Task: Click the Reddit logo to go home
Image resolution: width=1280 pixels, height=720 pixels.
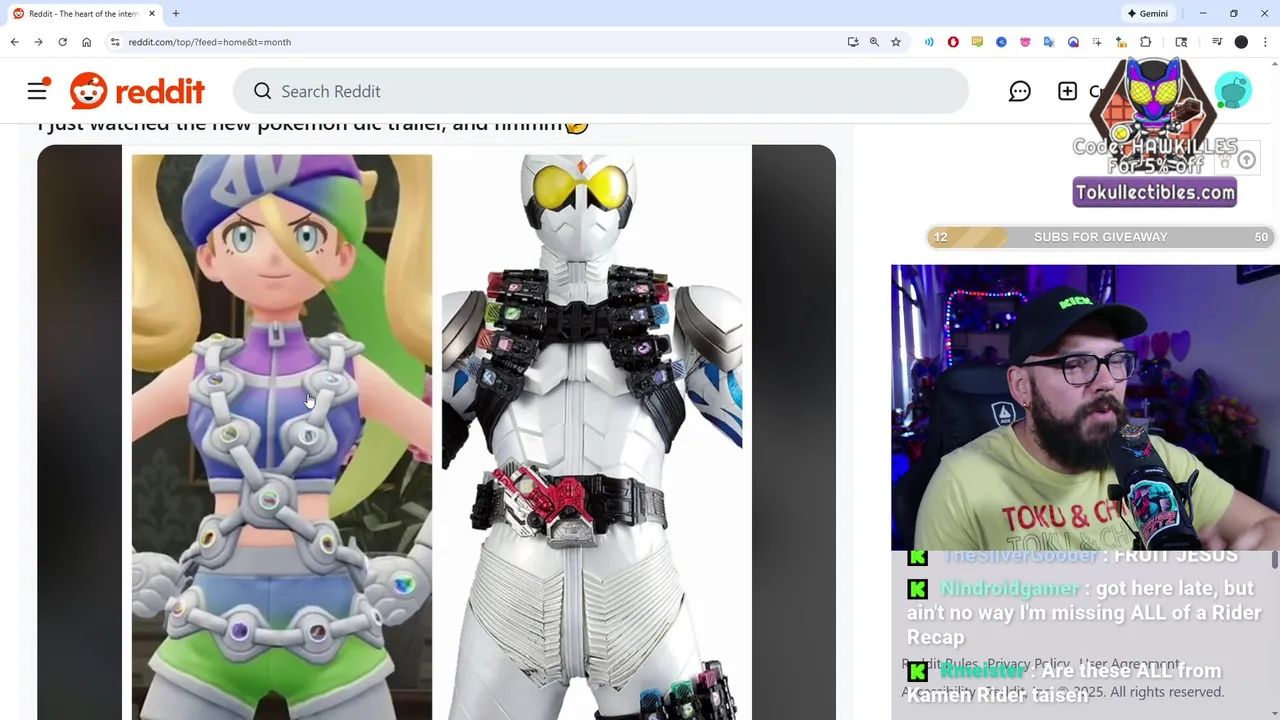Action: point(137,91)
